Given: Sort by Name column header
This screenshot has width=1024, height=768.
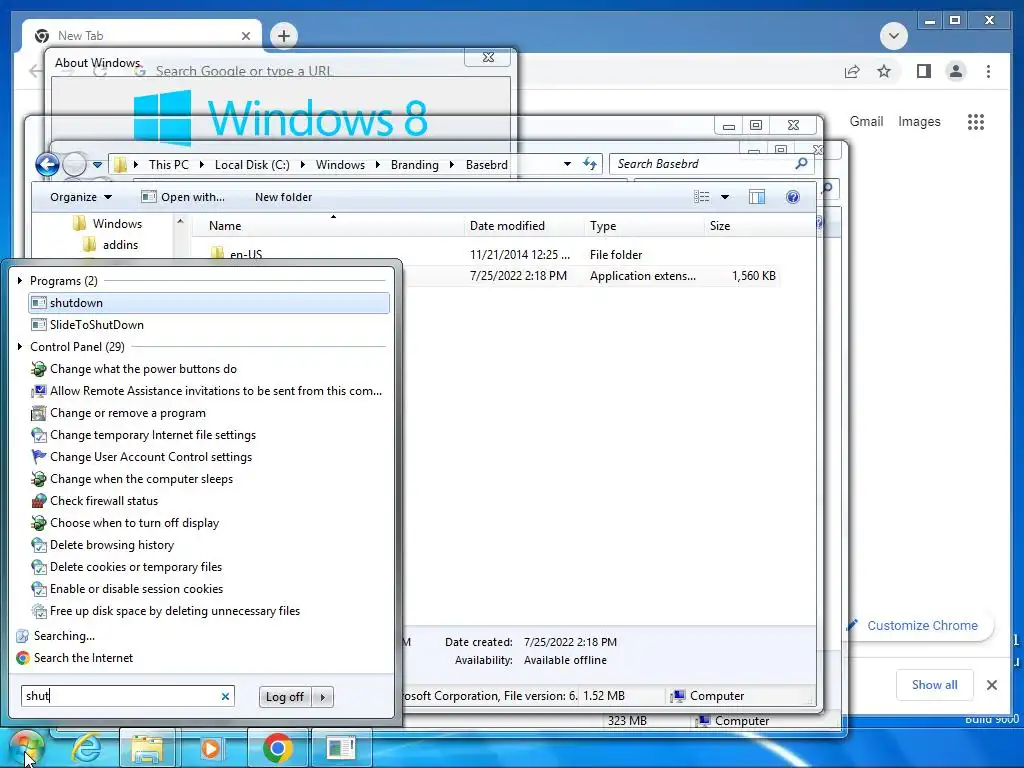Looking at the screenshot, I should 328,226.
